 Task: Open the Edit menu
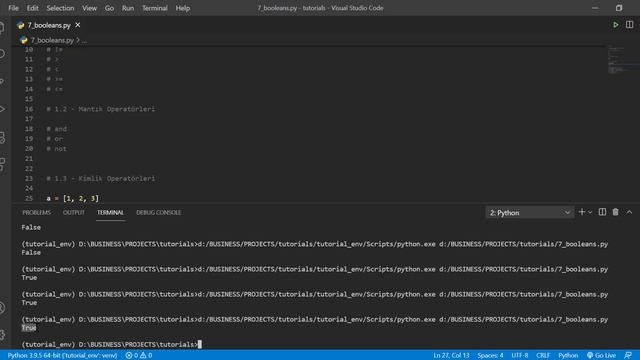point(32,8)
